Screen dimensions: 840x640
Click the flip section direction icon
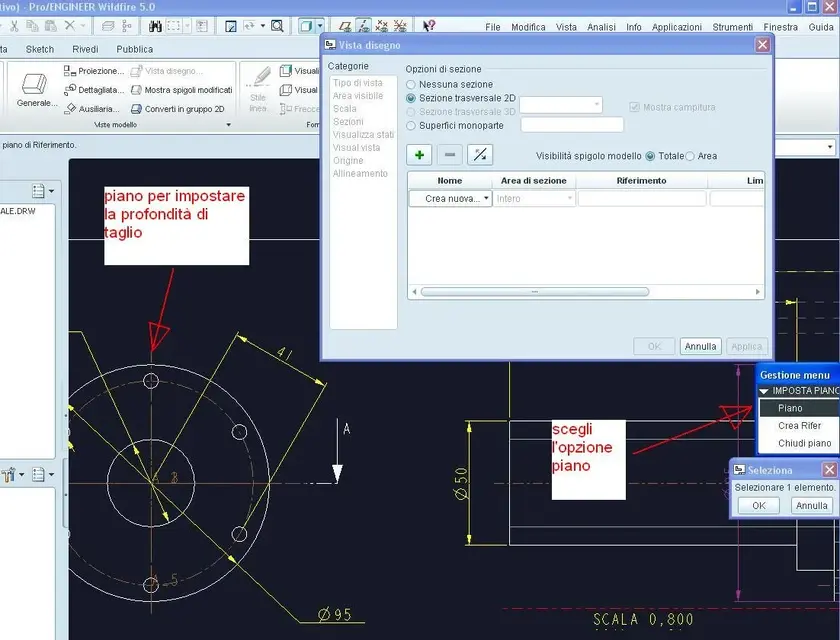[480, 154]
